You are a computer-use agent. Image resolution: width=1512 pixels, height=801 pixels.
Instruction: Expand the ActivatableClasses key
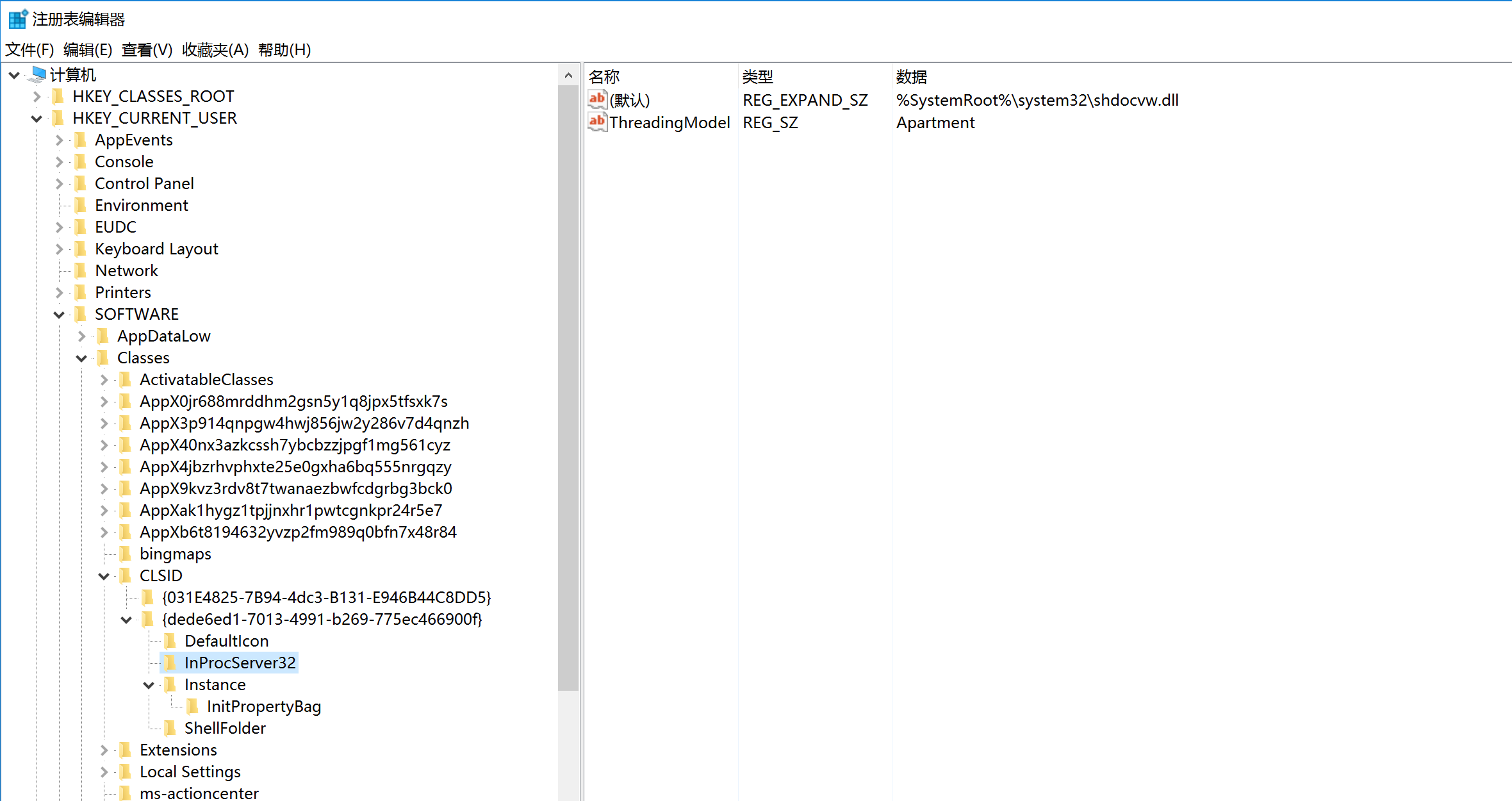pos(104,380)
